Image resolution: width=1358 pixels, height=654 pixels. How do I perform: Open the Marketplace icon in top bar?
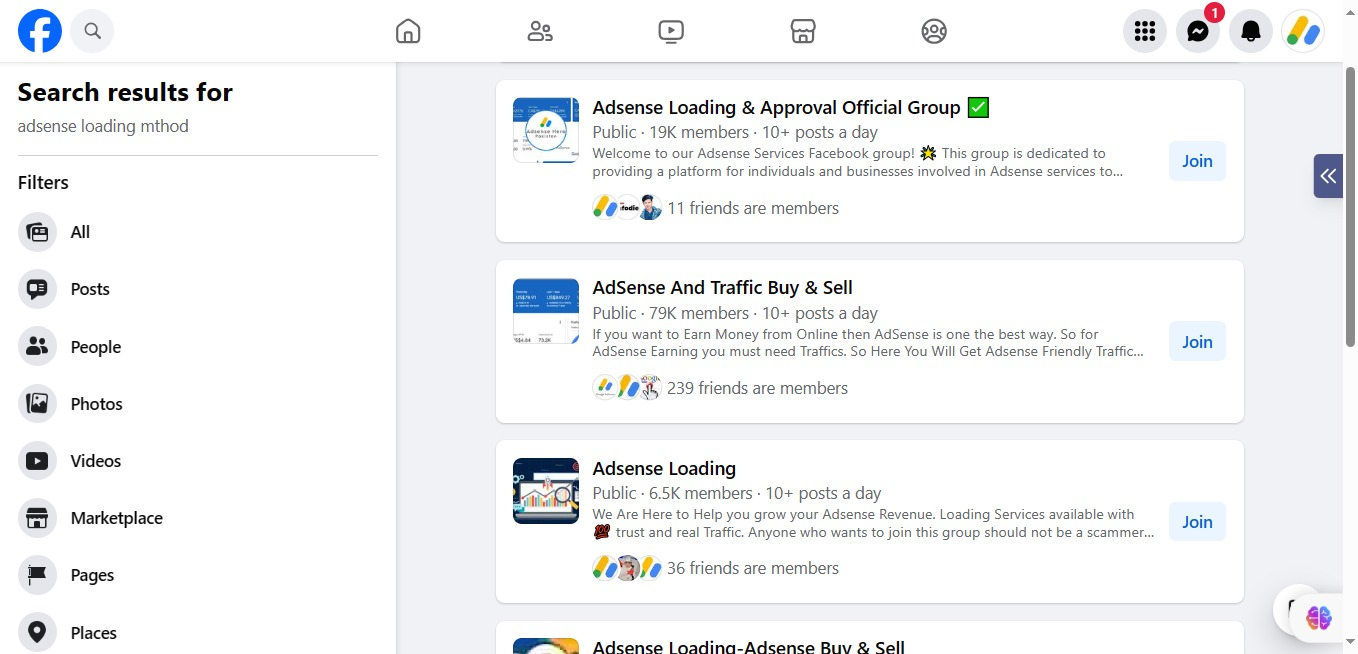pyautogui.click(x=803, y=32)
